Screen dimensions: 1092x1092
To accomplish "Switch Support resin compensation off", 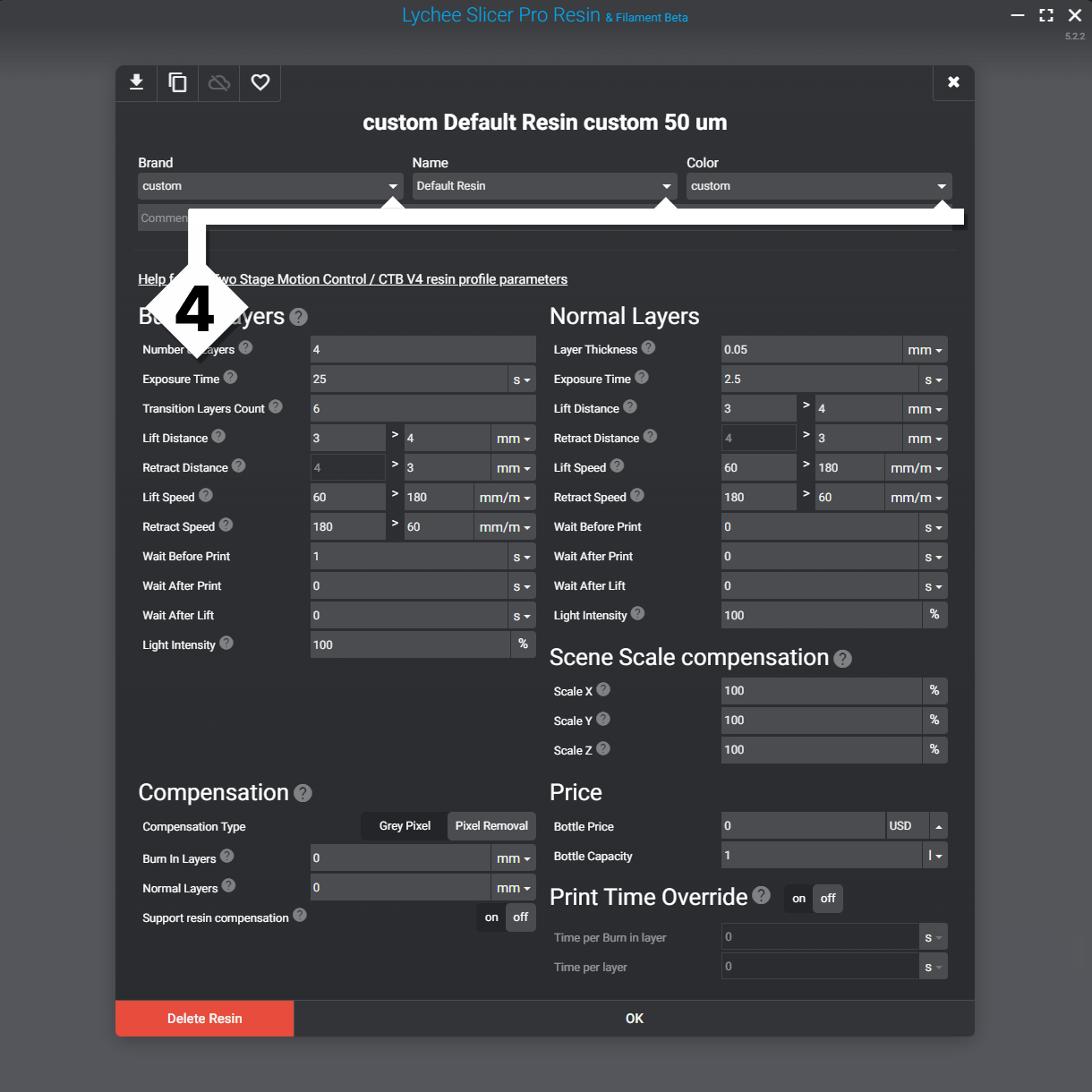I will coord(520,917).
